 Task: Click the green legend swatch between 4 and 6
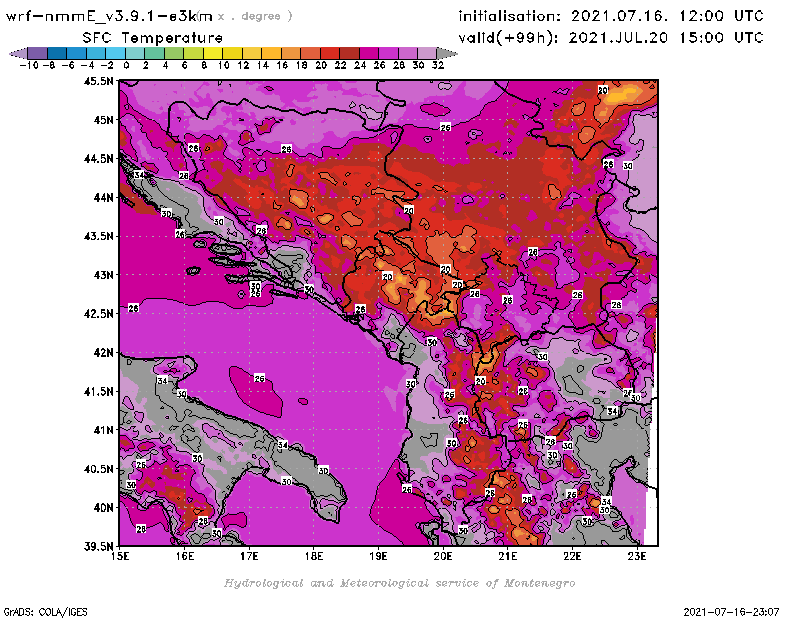coord(174,54)
